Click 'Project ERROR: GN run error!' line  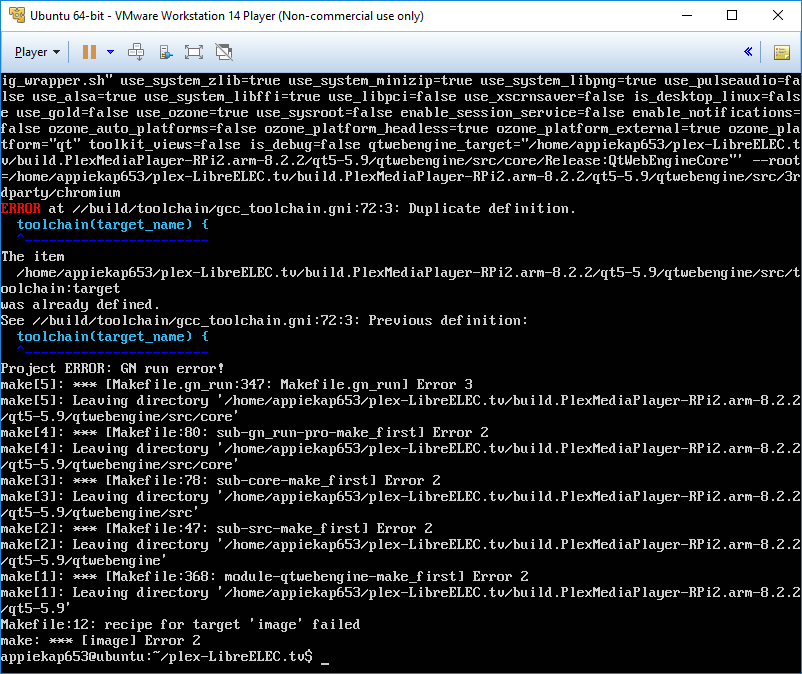(113, 368)
